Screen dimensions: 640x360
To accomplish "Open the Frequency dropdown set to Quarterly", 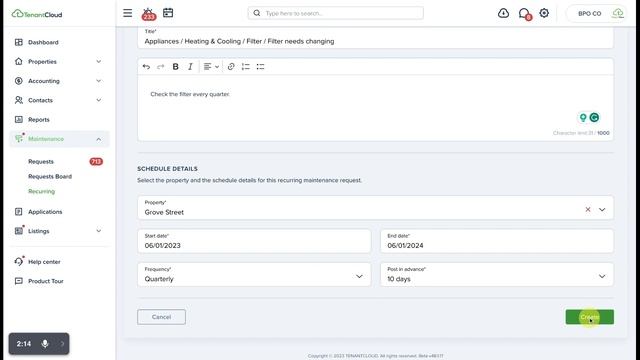I will pos(254,275).
